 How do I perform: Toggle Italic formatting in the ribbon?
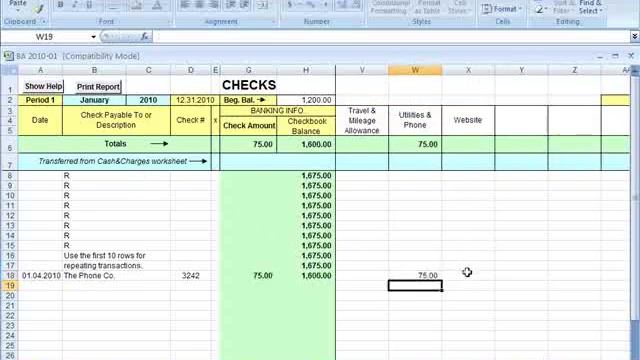(x=75, y=5)
